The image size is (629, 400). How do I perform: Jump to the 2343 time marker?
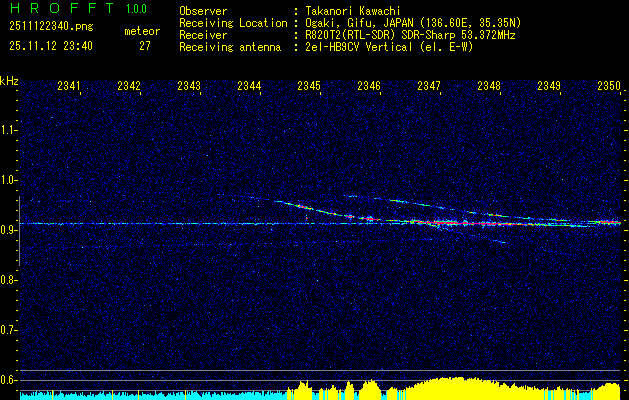(x=189, y=87)
